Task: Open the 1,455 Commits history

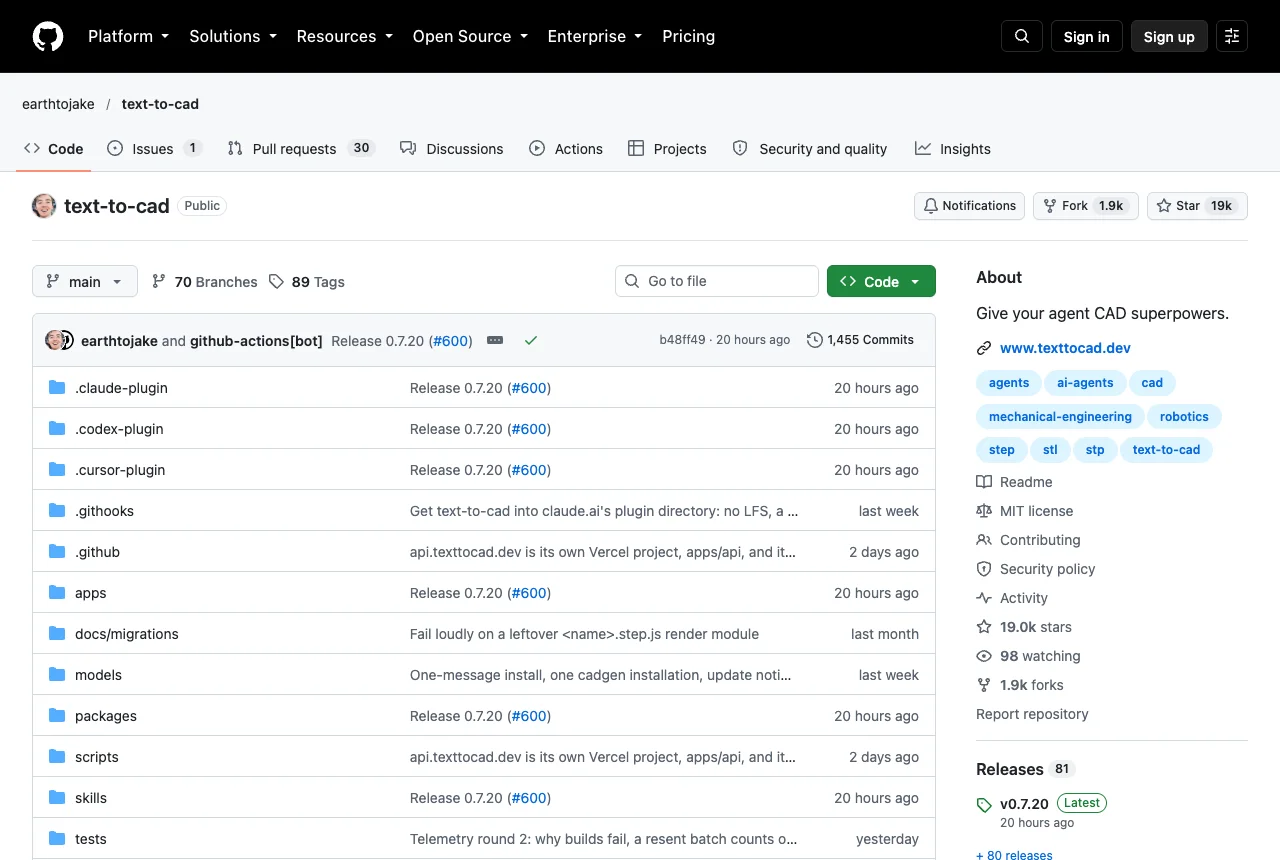Action: 860,340
